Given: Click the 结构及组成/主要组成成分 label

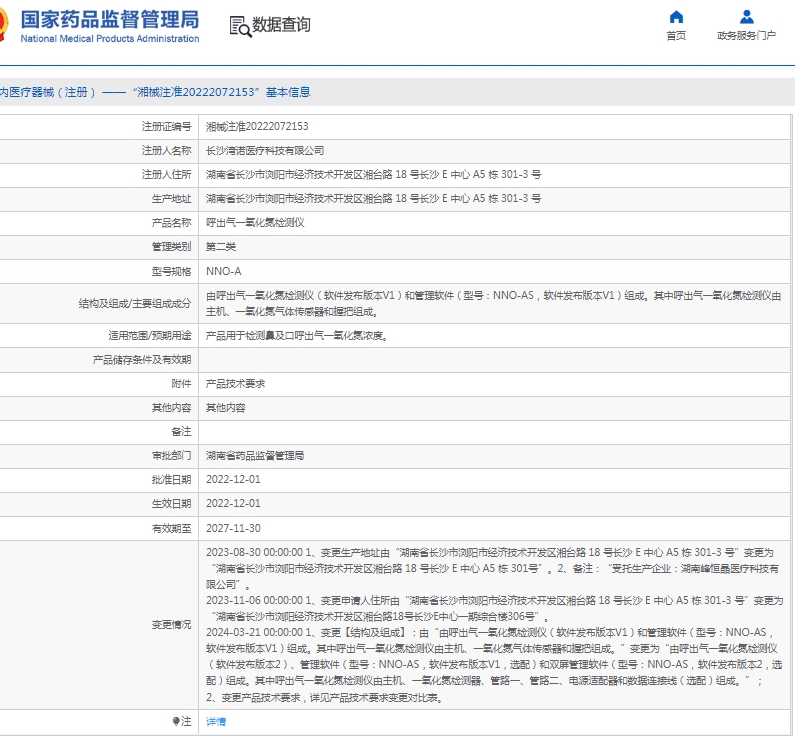Looking at the screenshot, I should [135, 303].
